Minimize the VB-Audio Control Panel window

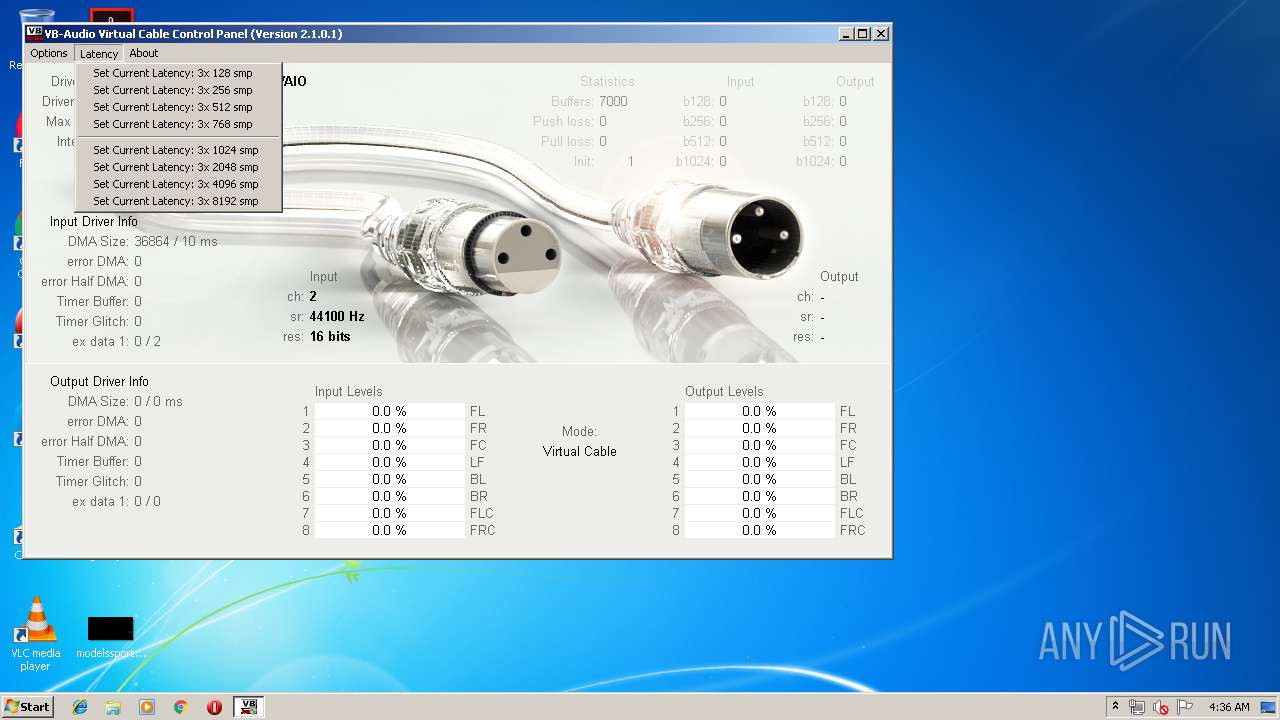846,33
